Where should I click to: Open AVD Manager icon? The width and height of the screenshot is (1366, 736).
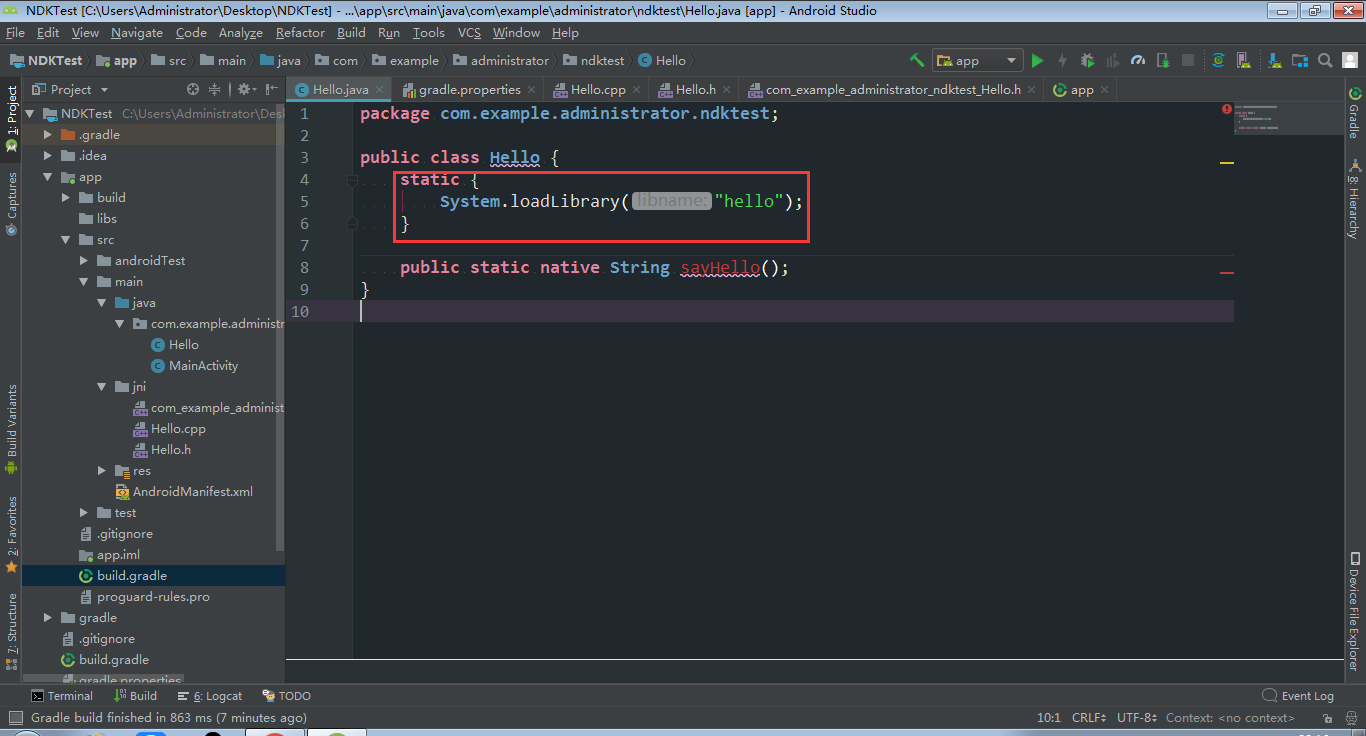pyautogui.click(x=1243, y=60)
